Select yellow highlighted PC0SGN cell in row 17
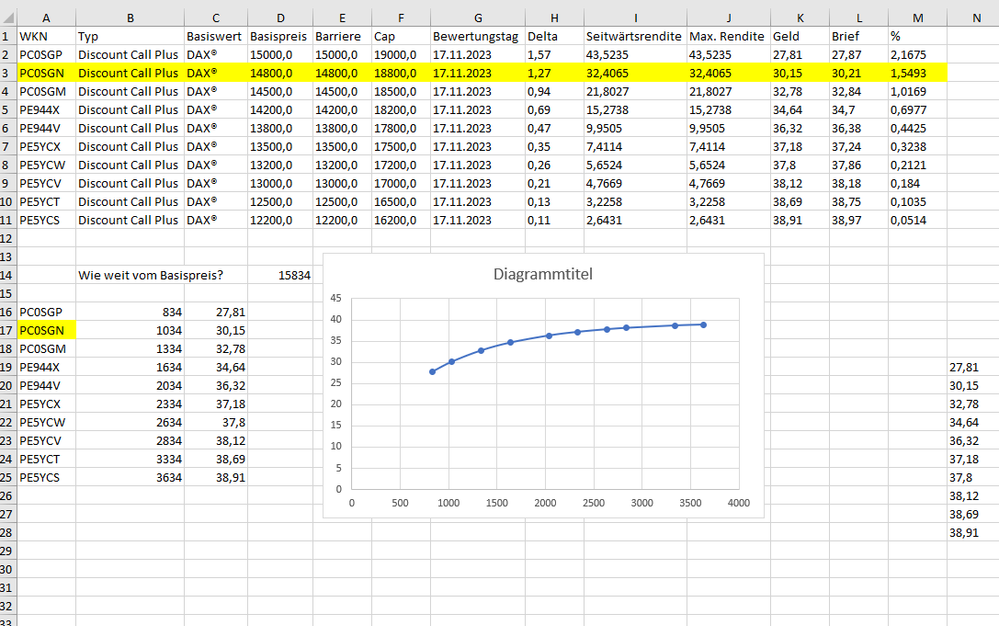Screen dimensions: 999x626 pyautogui.click(x=45, y=329)
